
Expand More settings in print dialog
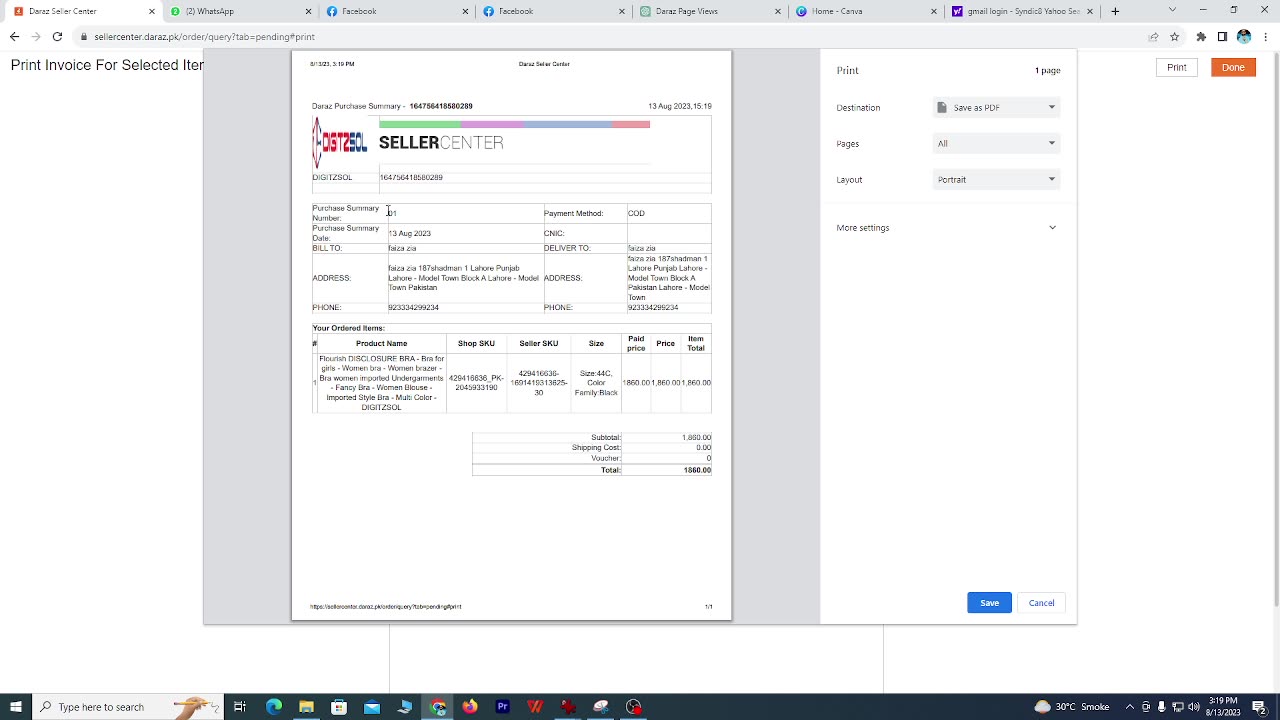point(947,228)
